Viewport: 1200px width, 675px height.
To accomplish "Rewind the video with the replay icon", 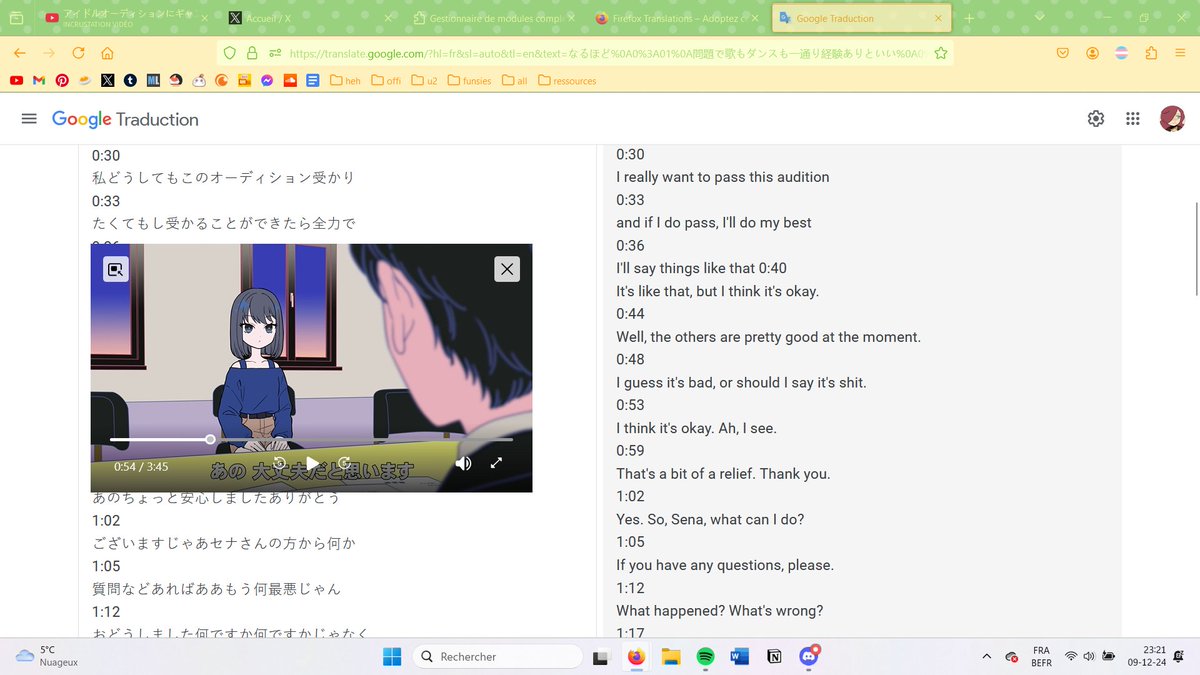I will click(280, 463).
